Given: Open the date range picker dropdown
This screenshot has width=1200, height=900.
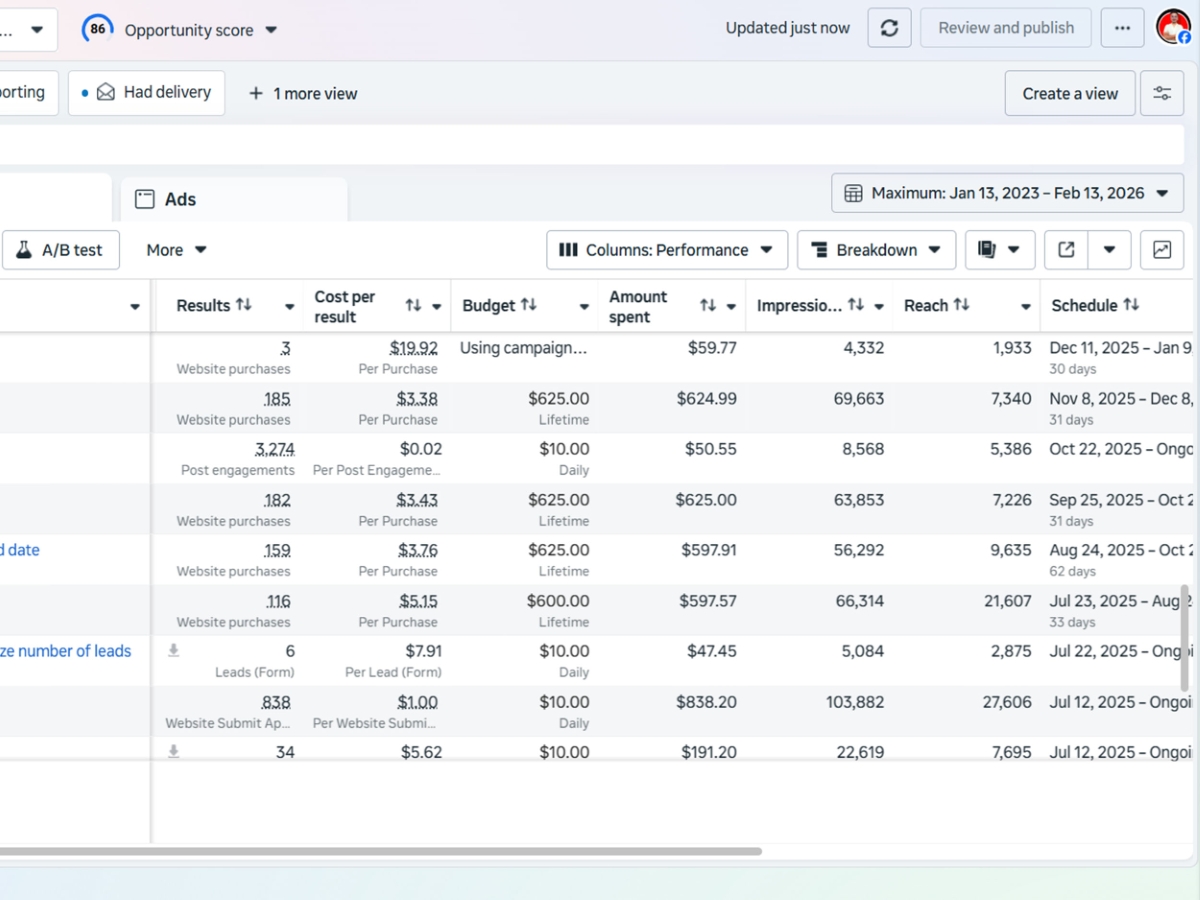Looking at the screenshot, I should point(1007,193).
